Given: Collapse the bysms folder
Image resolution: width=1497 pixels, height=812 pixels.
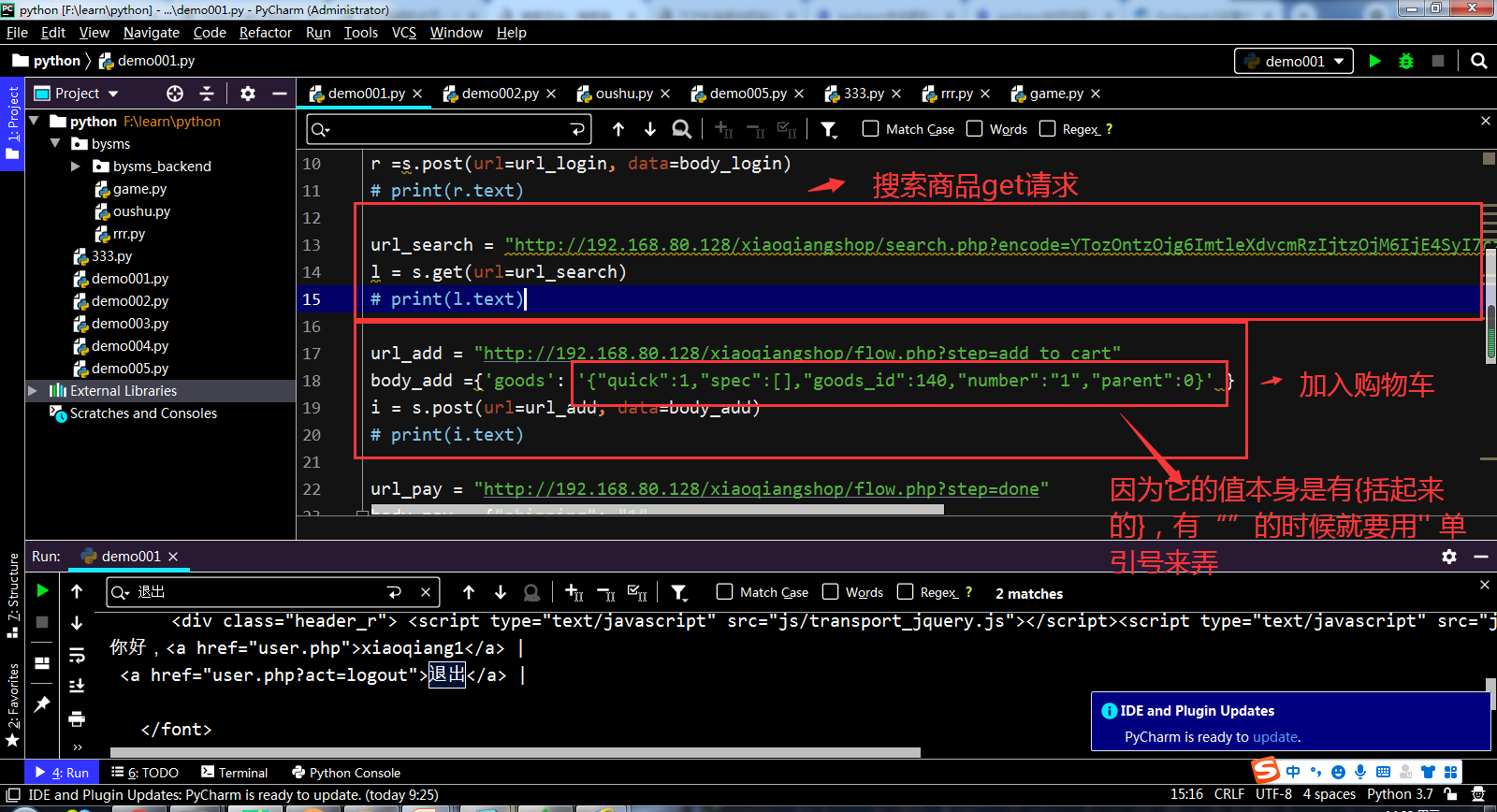Looking at the screenshot, I should click(x=55, y=144).
